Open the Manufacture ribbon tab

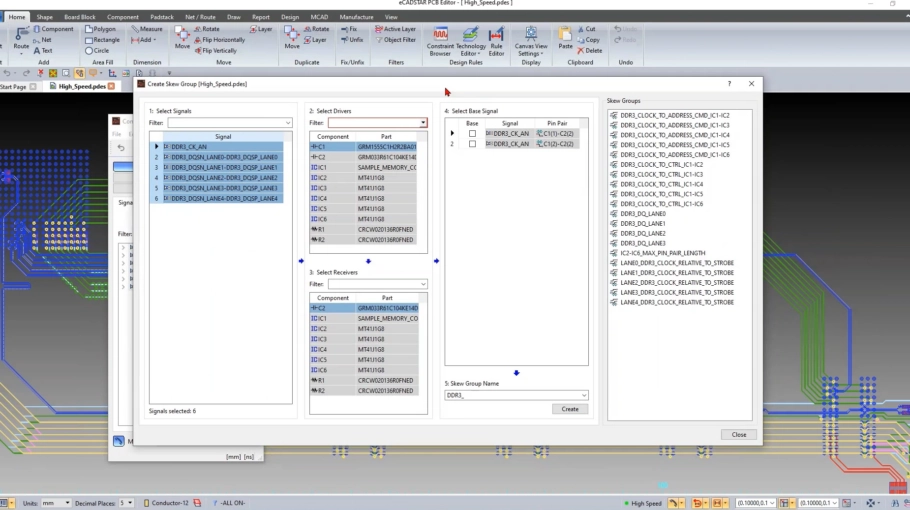coord(356,17)
